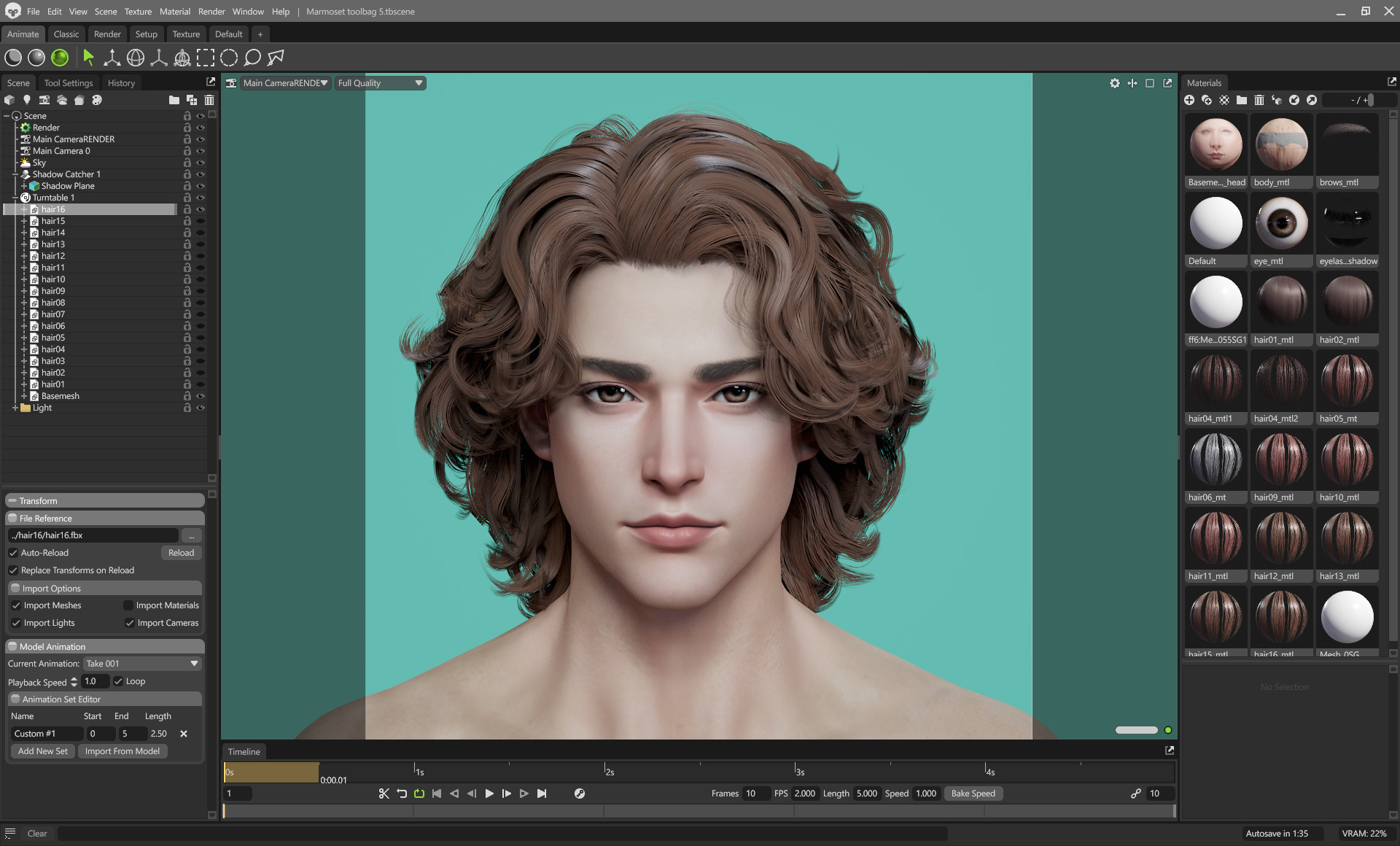Cut keyframes with the scissors icon
The image size is (1400, 846).
click(x=384, y=793)
